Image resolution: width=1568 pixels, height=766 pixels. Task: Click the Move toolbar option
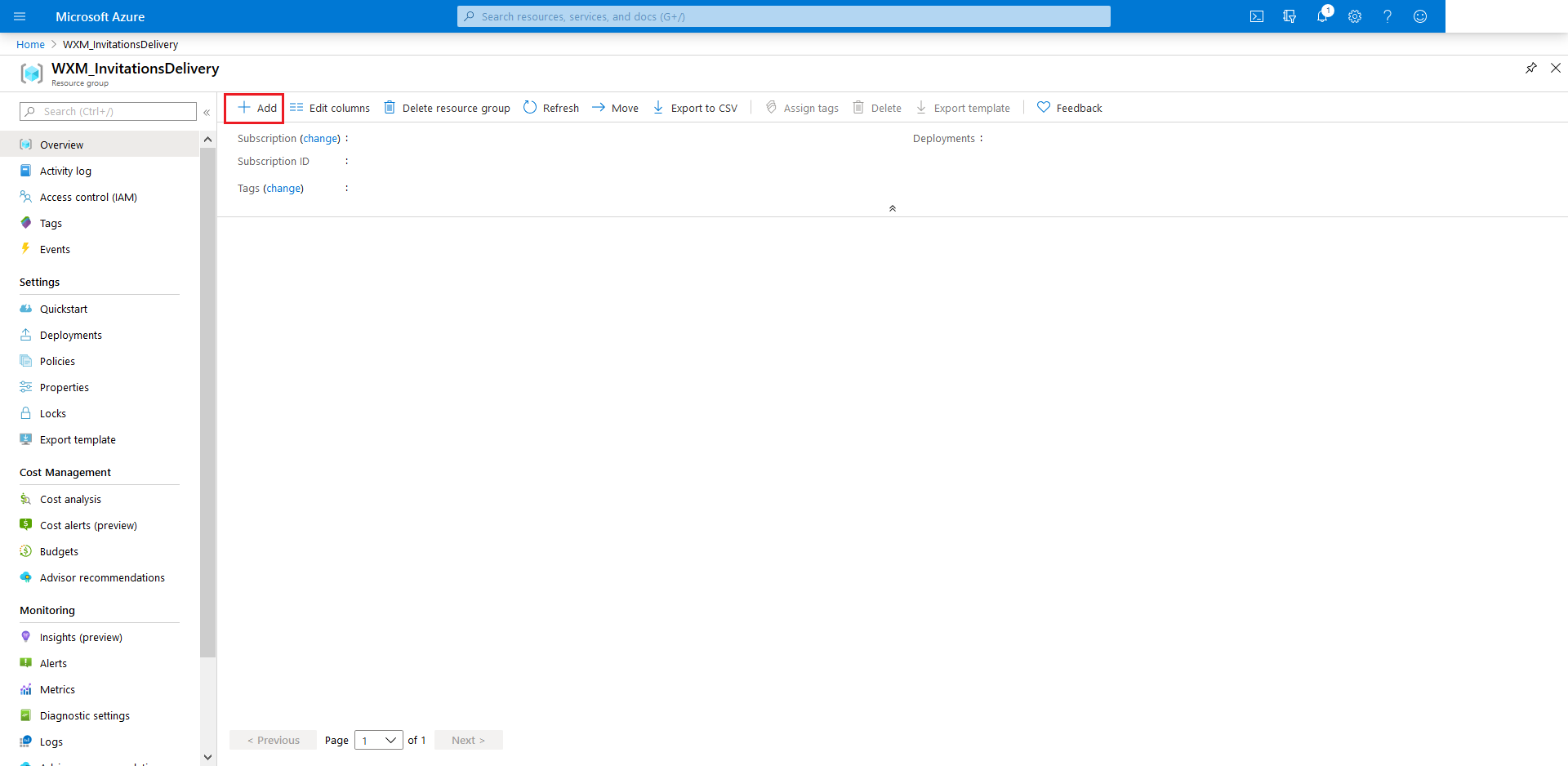click(x=615, y=108)
